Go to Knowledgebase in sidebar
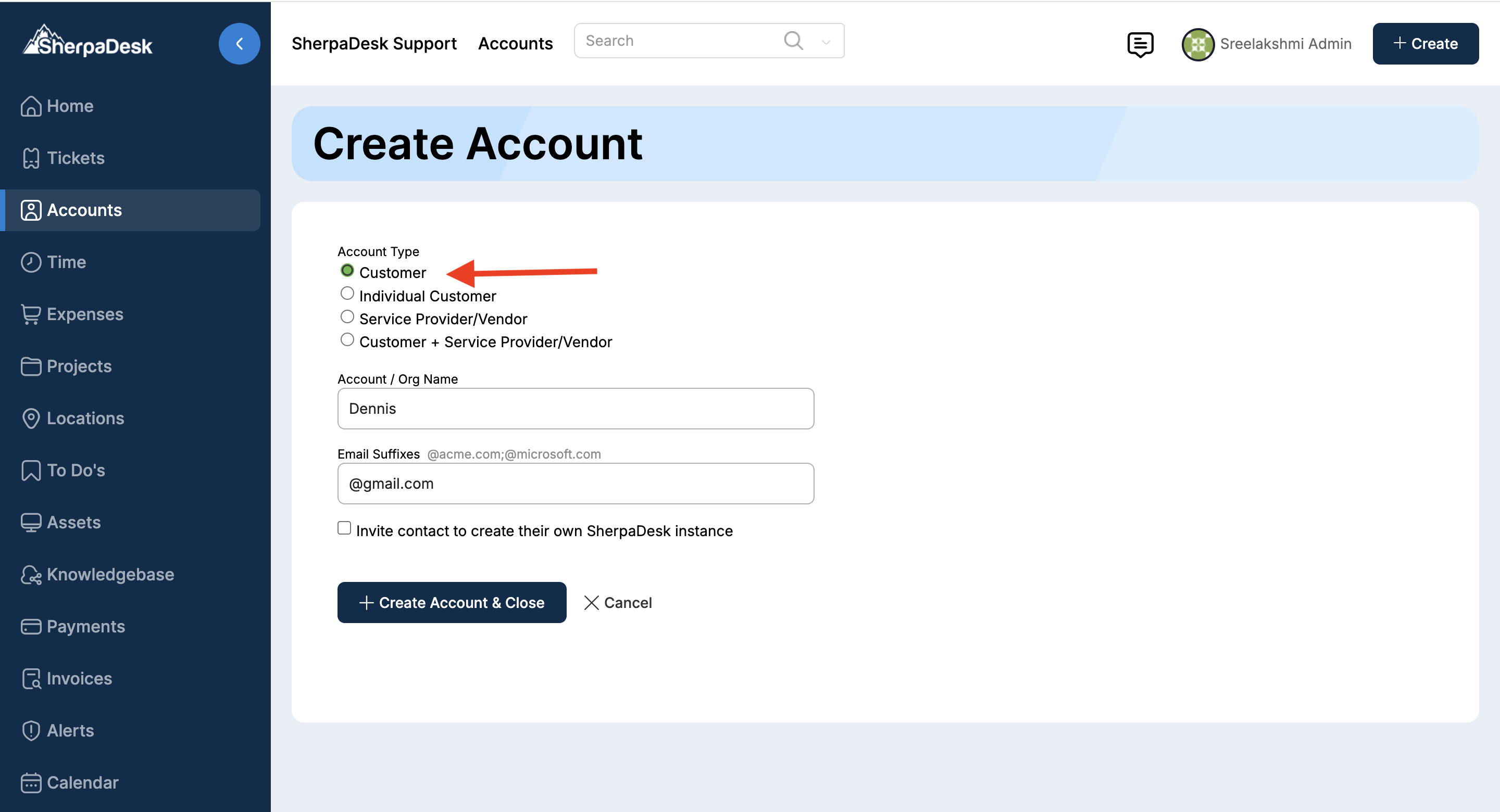Image resolution: width=1500 pixels, height=812 pixels. [109, 574]
